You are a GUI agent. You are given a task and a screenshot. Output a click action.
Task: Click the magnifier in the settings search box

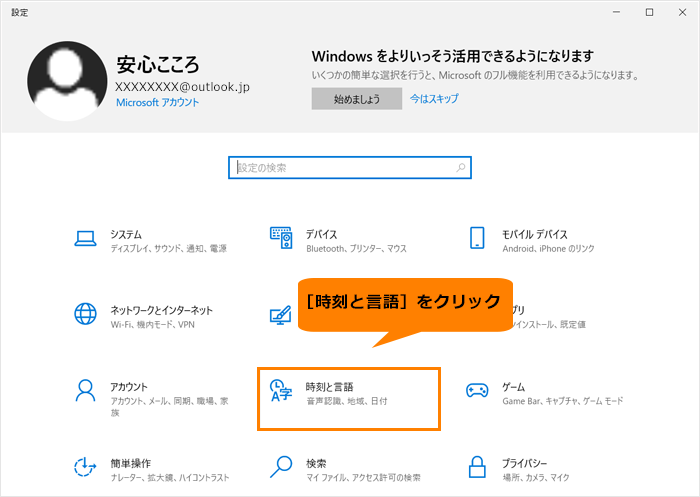pyautogui.click(x=461, y=168)
